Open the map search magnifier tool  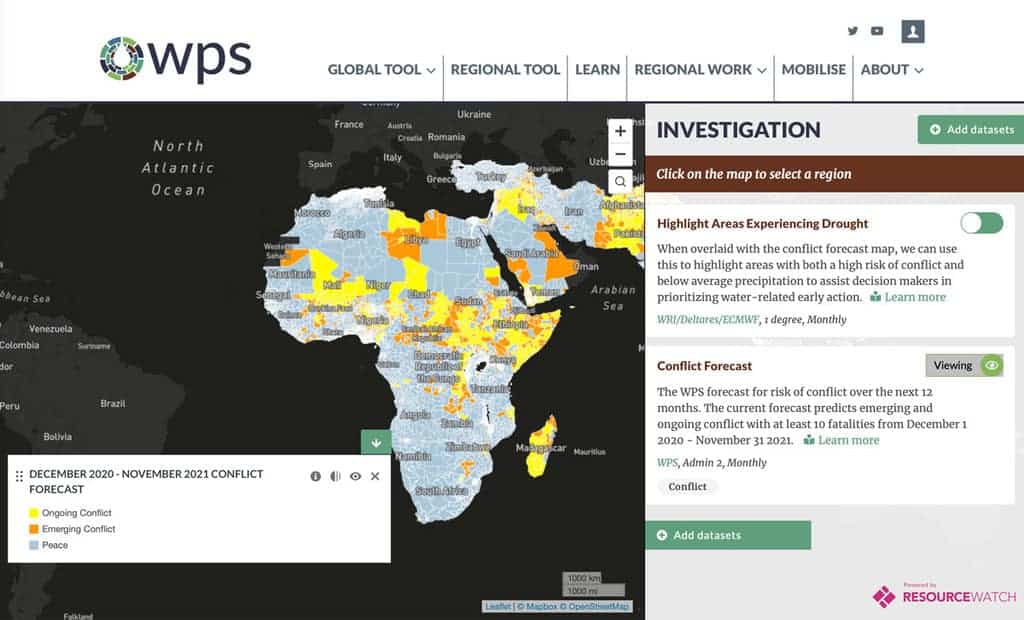tap(620, 181)
